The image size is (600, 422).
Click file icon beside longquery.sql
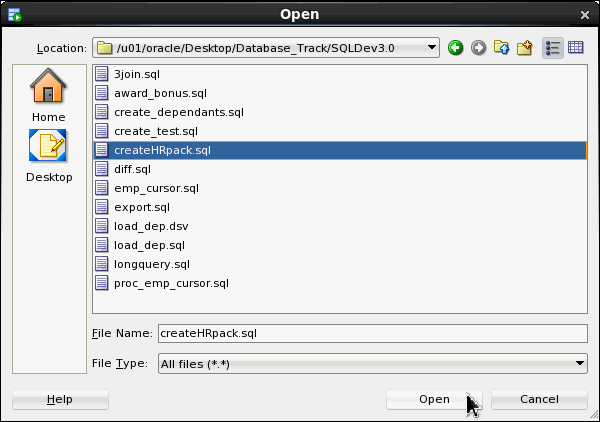[101, 264]
